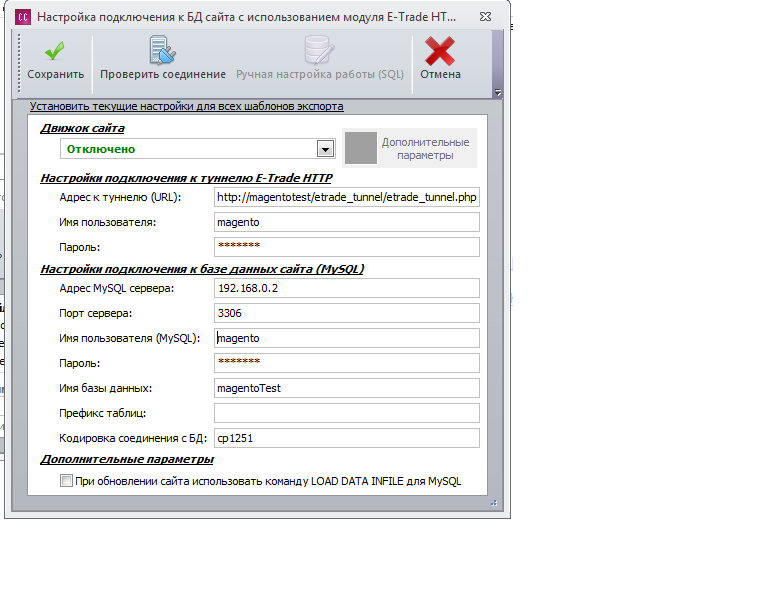Click the MySQL username field

pyautogui.click(x=347, y=338)
